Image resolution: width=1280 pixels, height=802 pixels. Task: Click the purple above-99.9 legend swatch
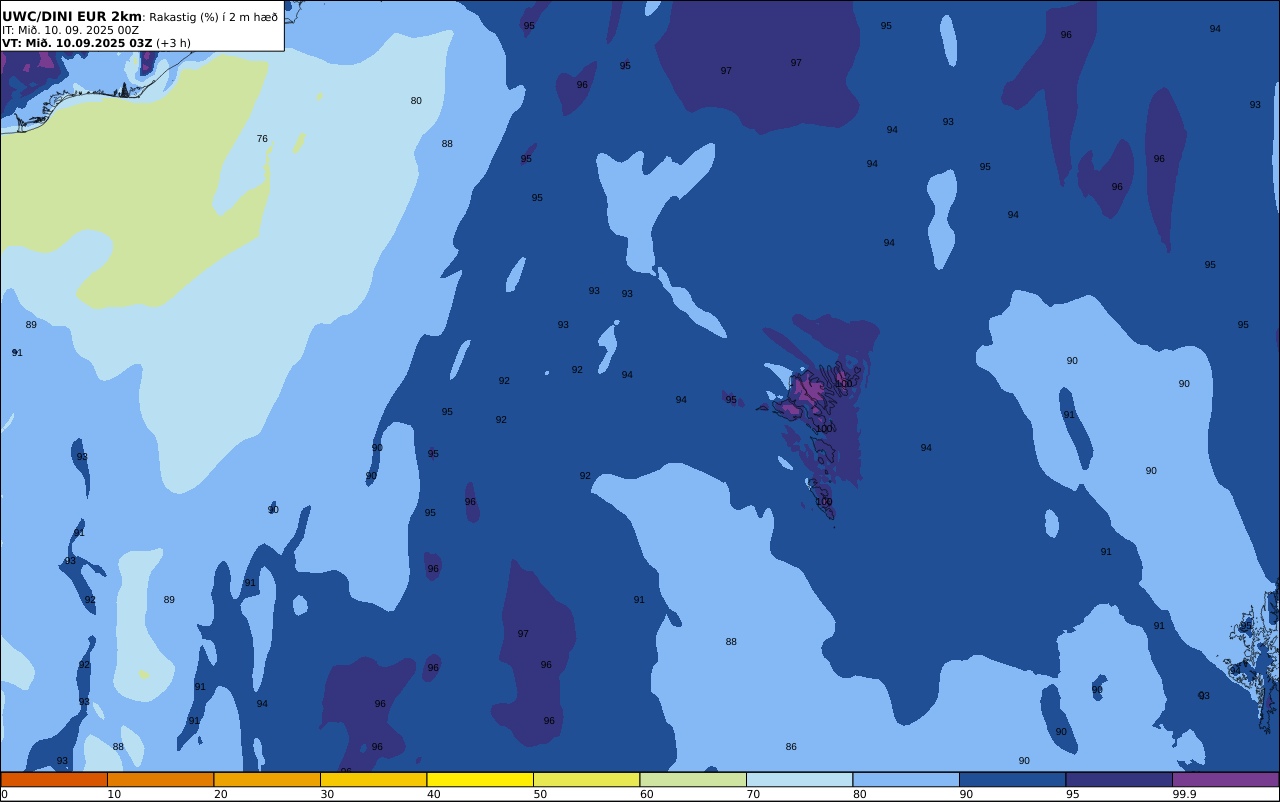click(1225, 779)
